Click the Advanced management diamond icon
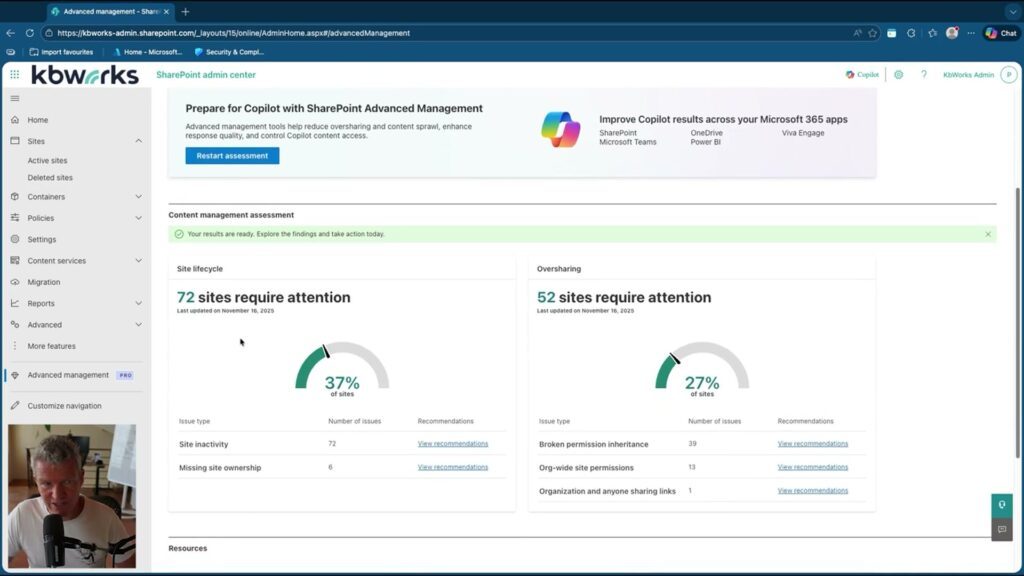The image size is (1024, 576). 14,376
